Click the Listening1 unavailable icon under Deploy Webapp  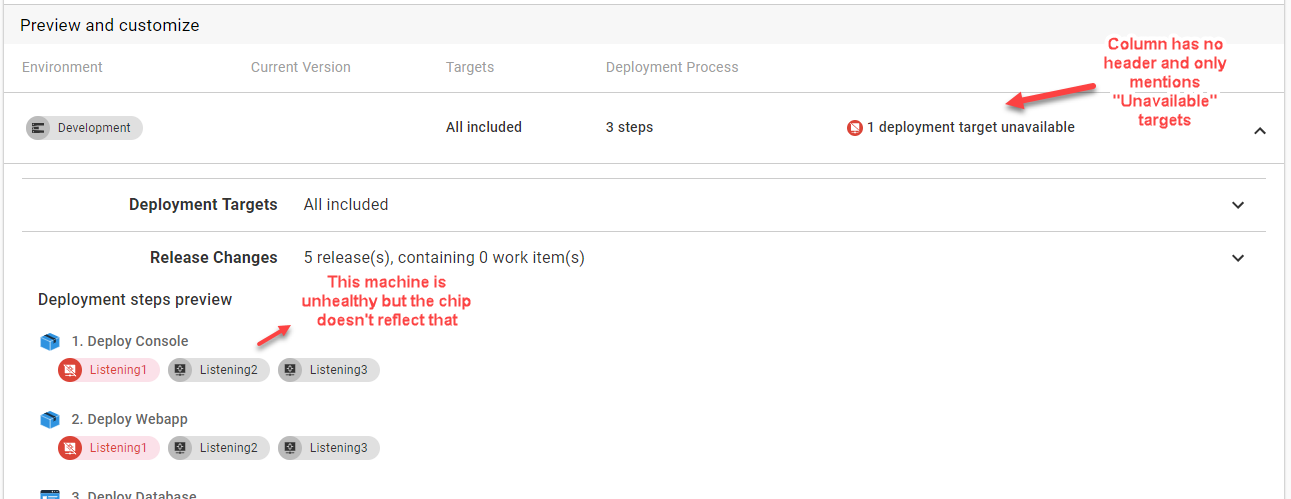tap(70, 448)
